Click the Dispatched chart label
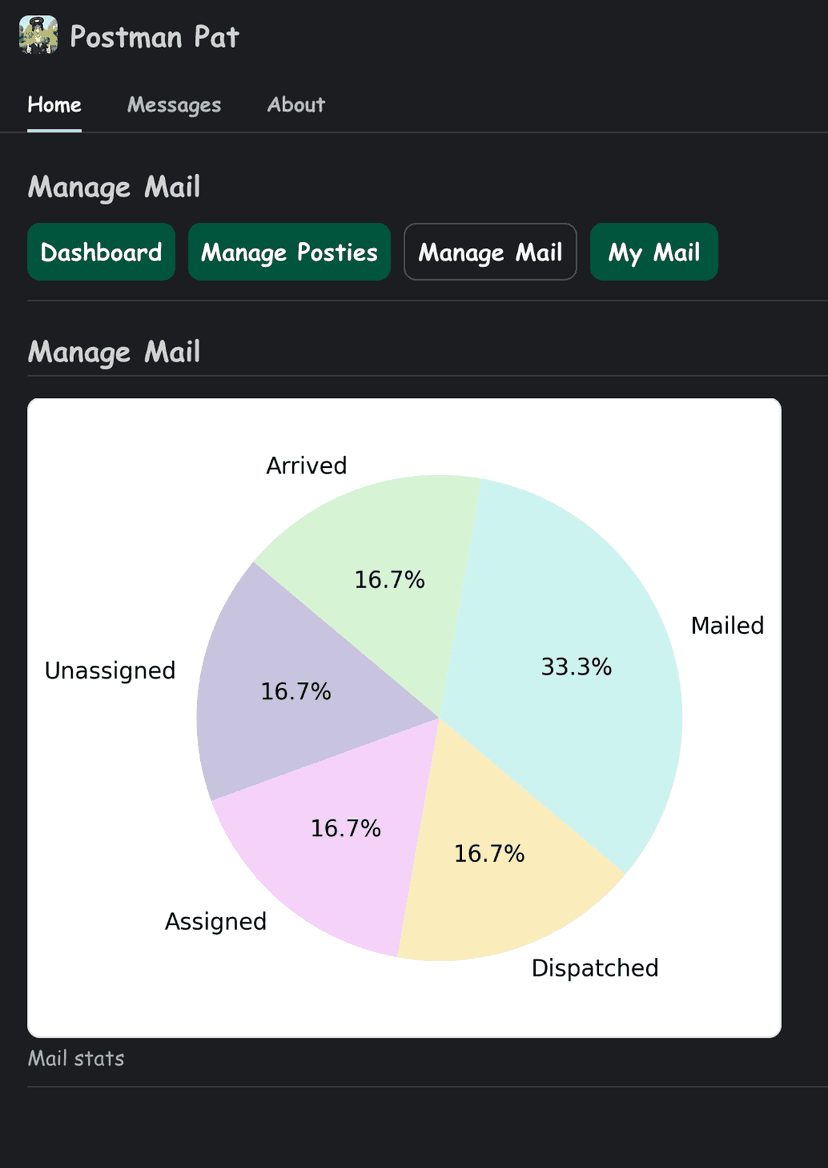This screenshot has height=1168, width=828. [595, 968]
